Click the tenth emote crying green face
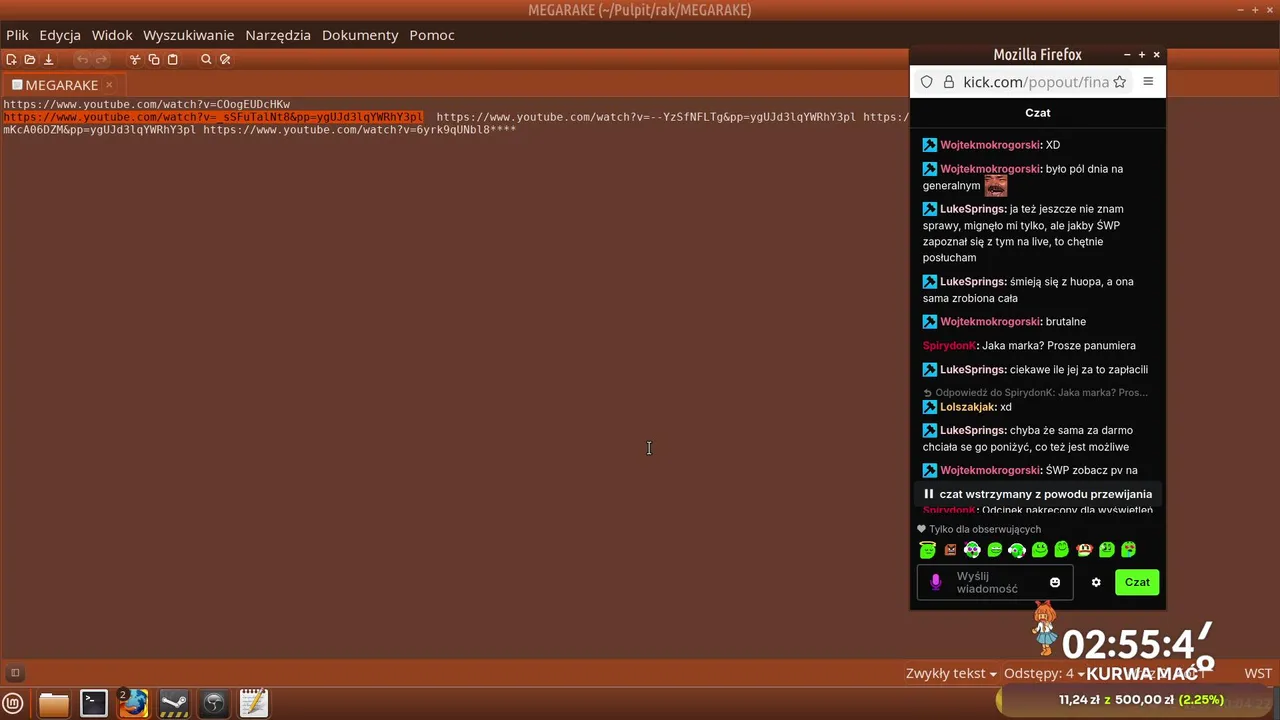 [1129, 549]
